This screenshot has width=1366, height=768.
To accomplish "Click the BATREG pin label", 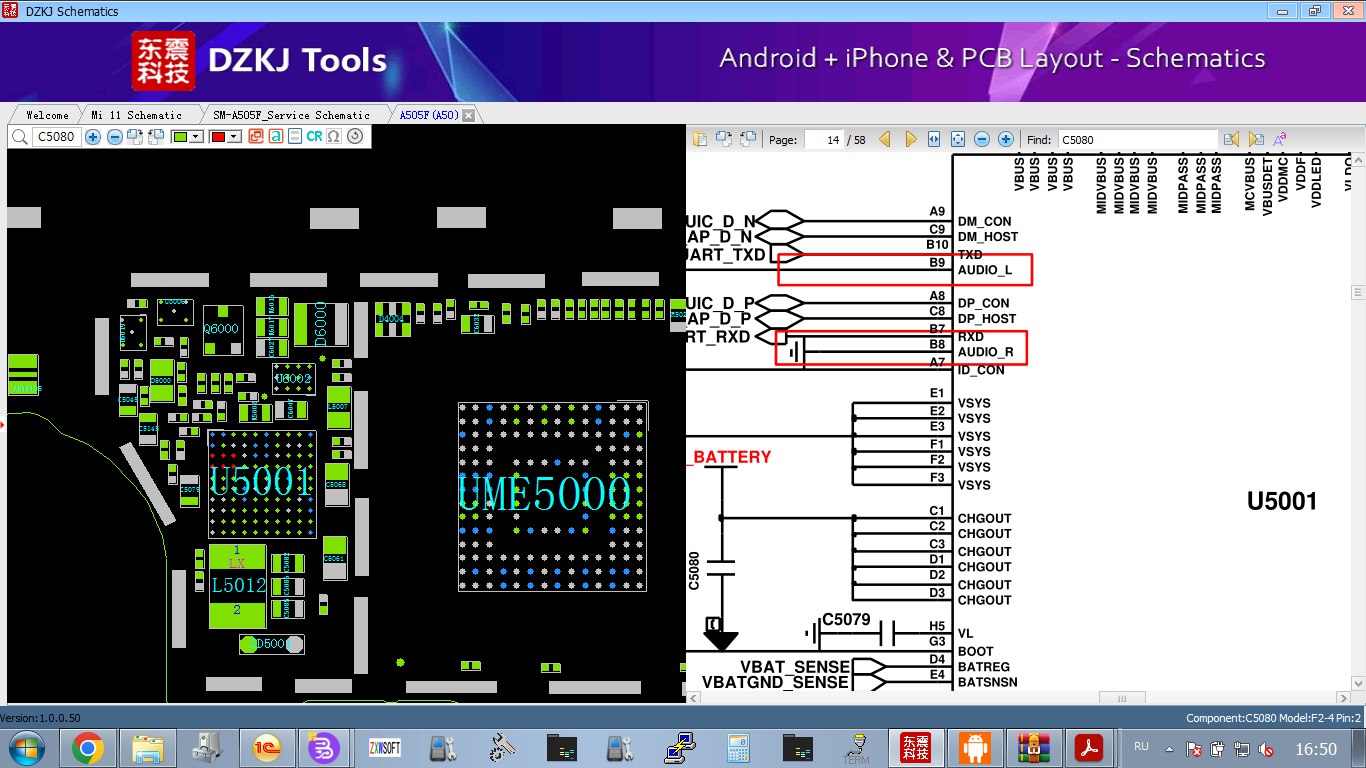I will click(x=984, y=665).
